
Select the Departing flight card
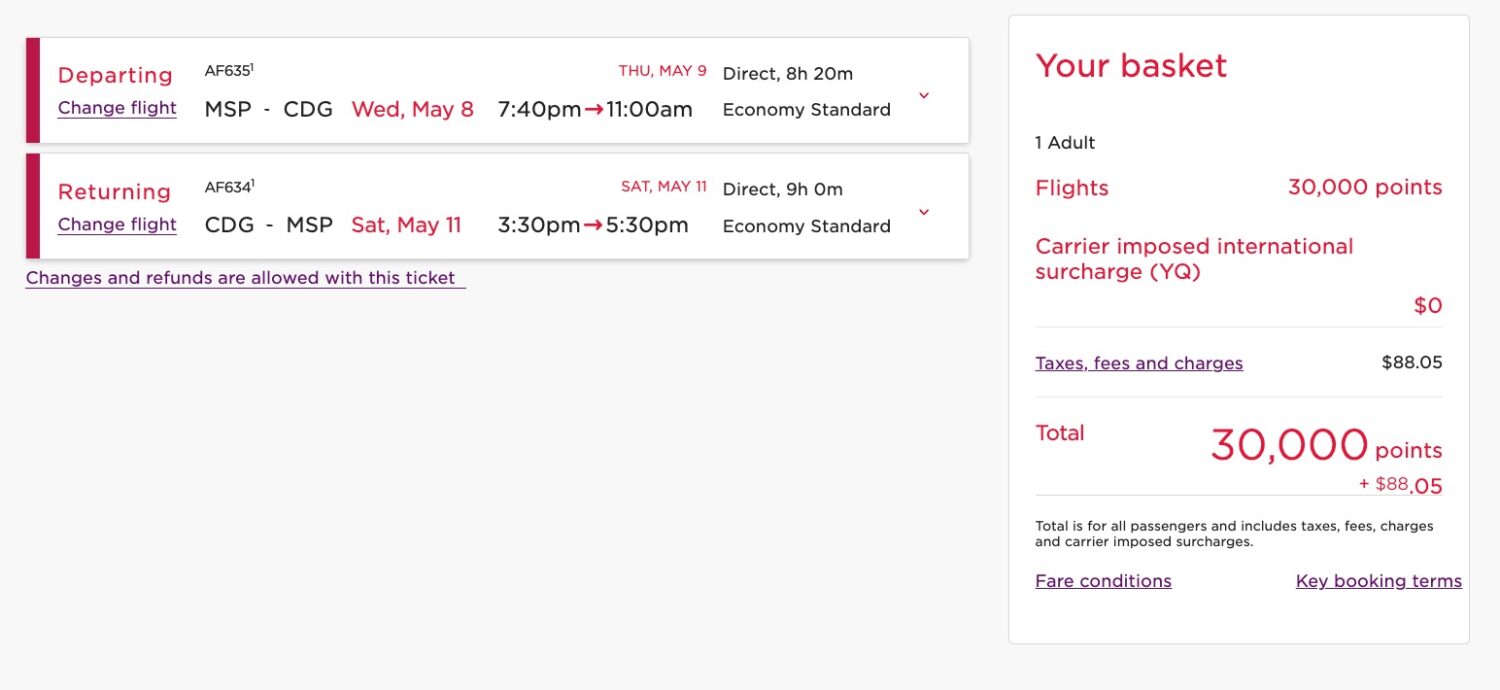pos(500,90)
